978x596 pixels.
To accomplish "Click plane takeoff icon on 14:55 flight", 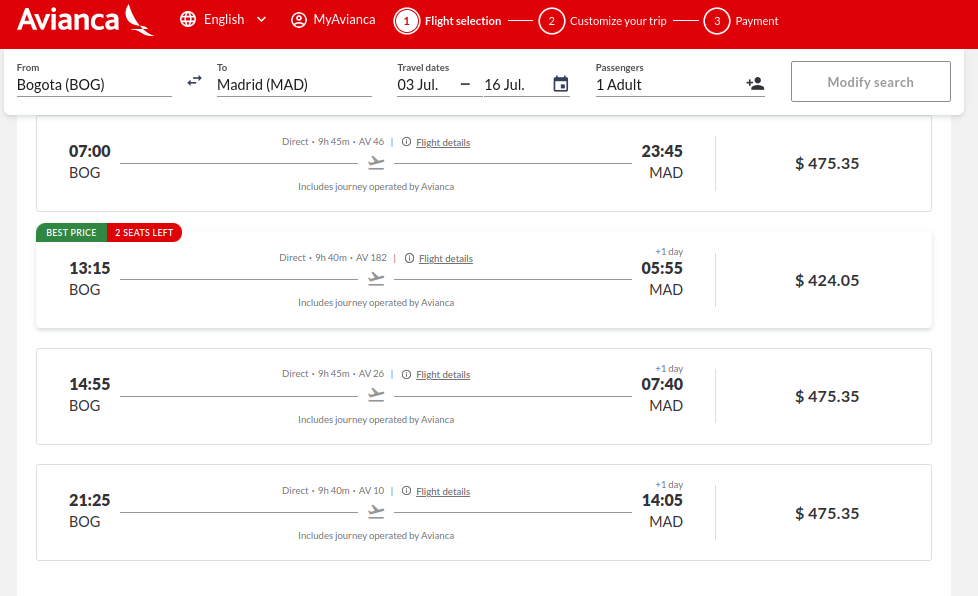I will pos(376,395).
